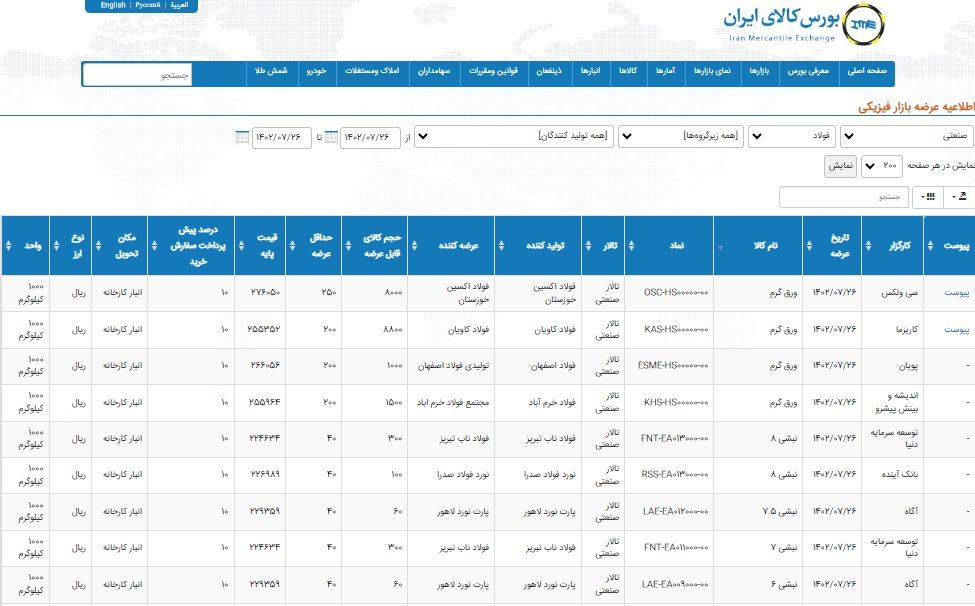Focus the navigation bar جستجو search field
Image resolution: width=975 pixels, height=606 pixels.
point(137,75)
